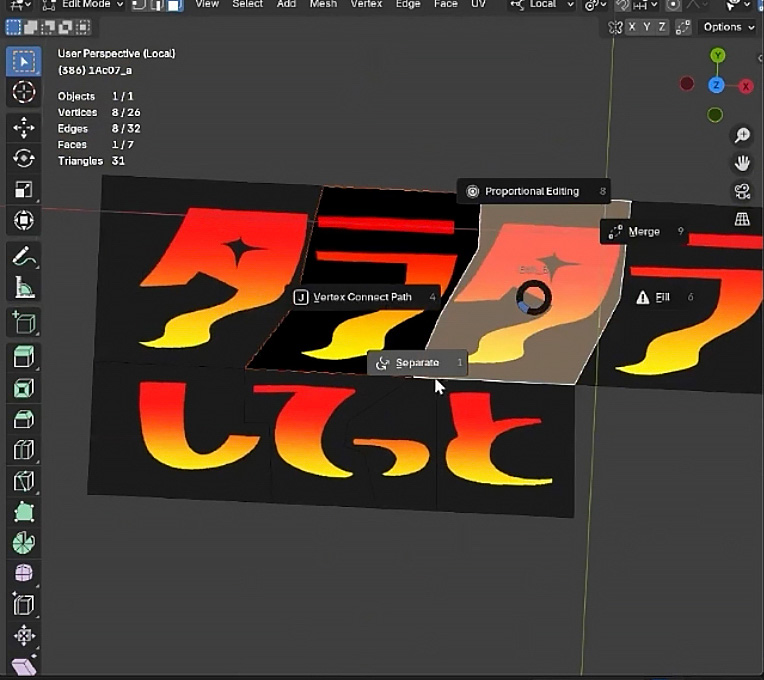
Task: Toggle perspective/orthographic grid icon
Action: [x=742, y=219]
